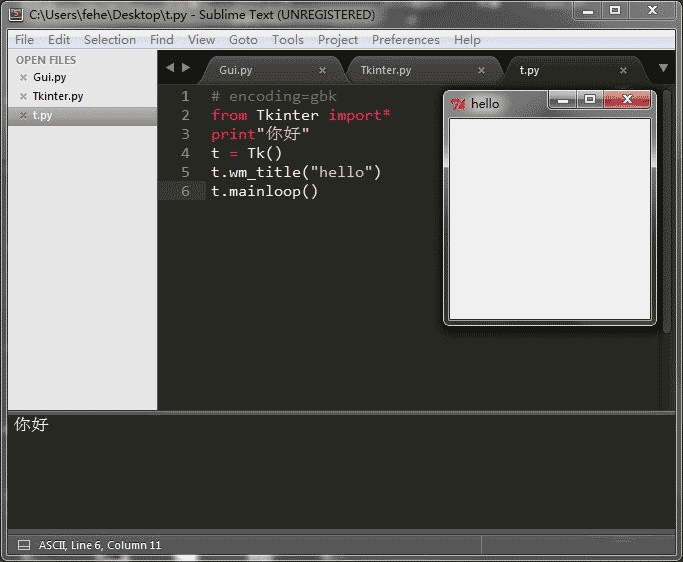This screenshot has width=683, height=562.
Task: Switch to the Tkinter.py tab
Action: (423, 70)
